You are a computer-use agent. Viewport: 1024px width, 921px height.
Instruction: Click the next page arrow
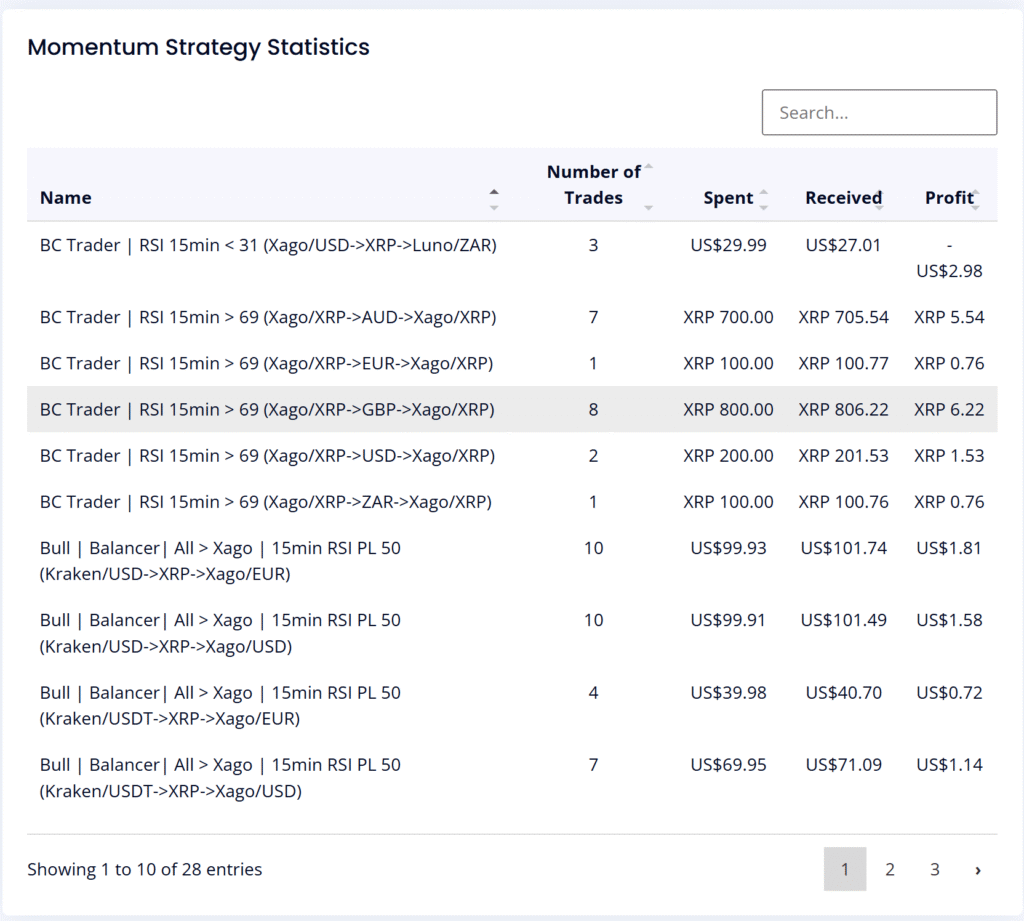(x=977, y=869)
